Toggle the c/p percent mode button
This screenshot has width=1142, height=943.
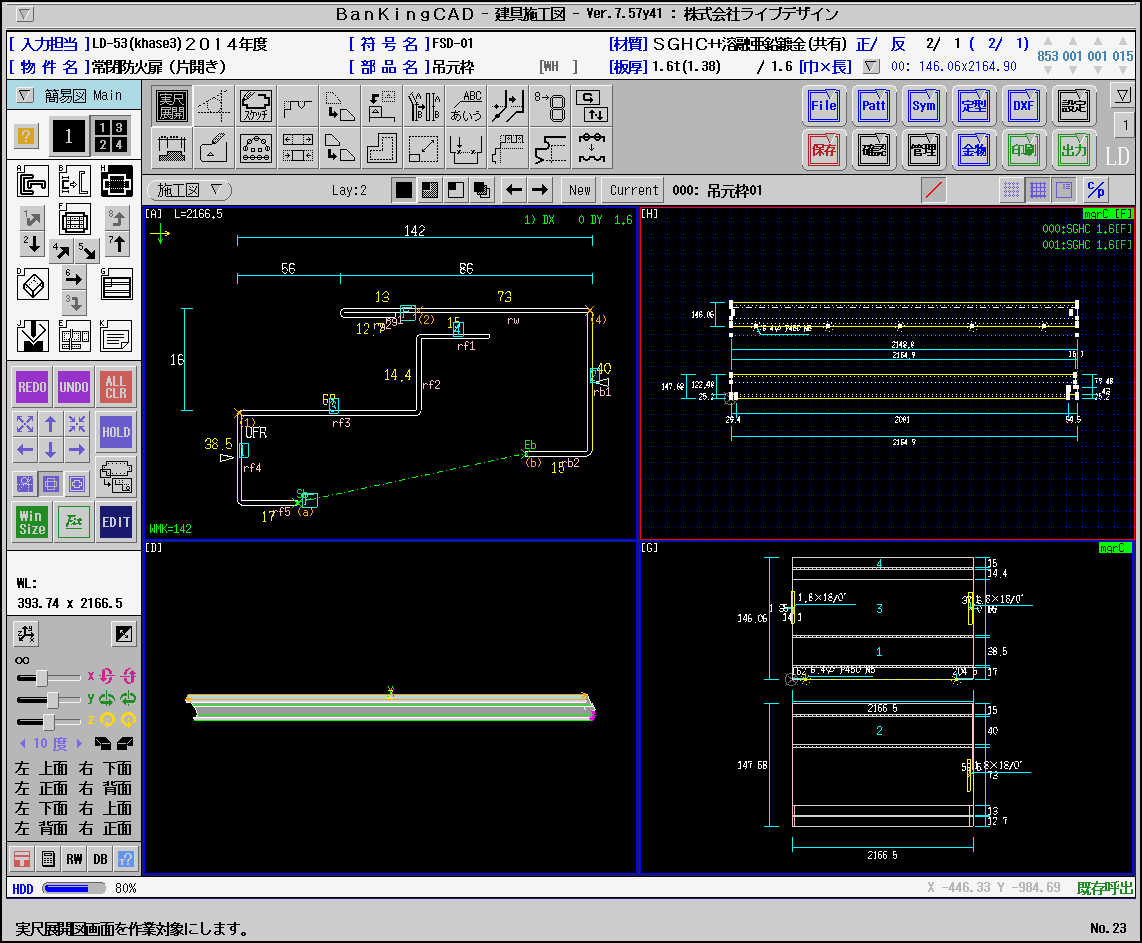click(x=1095, y=190)
